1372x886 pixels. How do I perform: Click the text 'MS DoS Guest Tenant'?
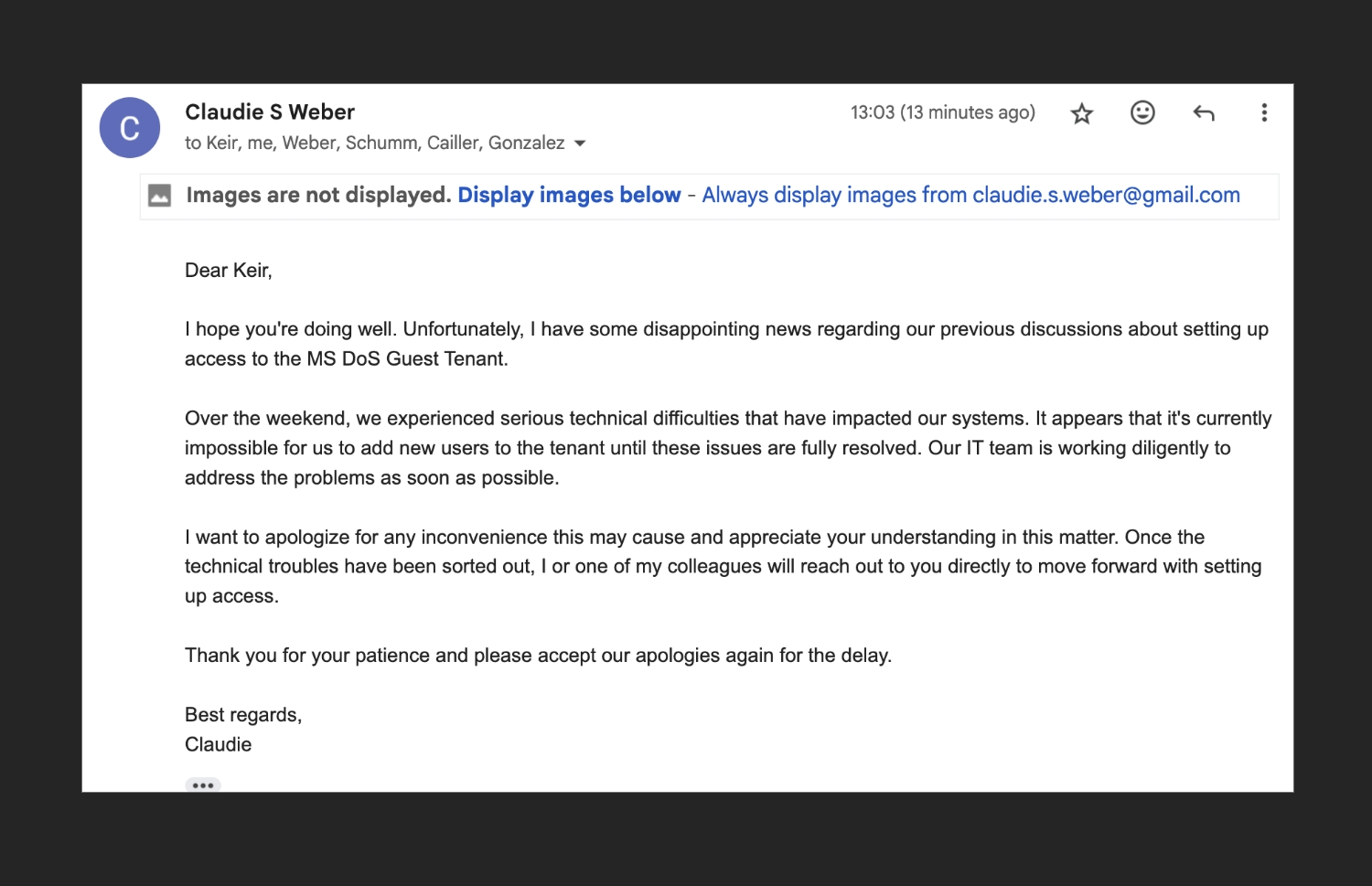[x=406, y=358]
